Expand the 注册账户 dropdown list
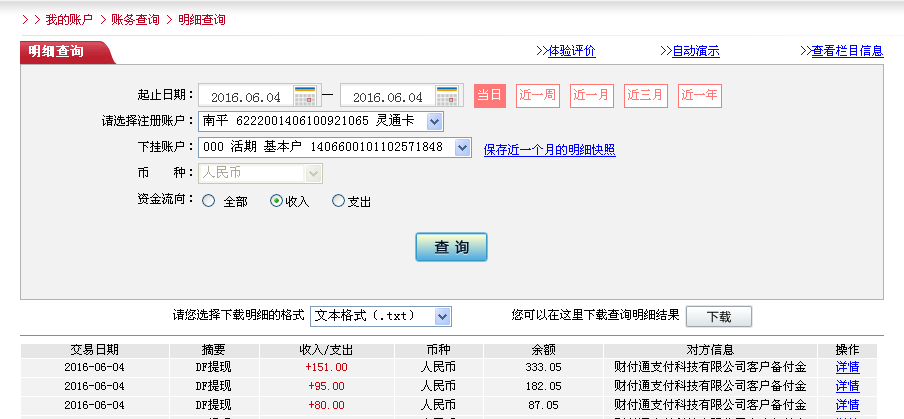The height and width of the screenshot is (419, 904). tap(434, 121)
